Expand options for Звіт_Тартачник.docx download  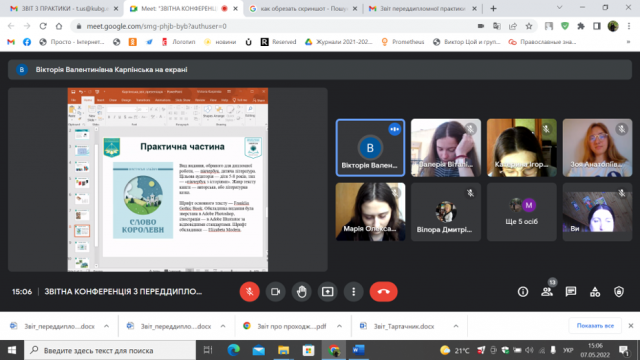coord(456,326)
